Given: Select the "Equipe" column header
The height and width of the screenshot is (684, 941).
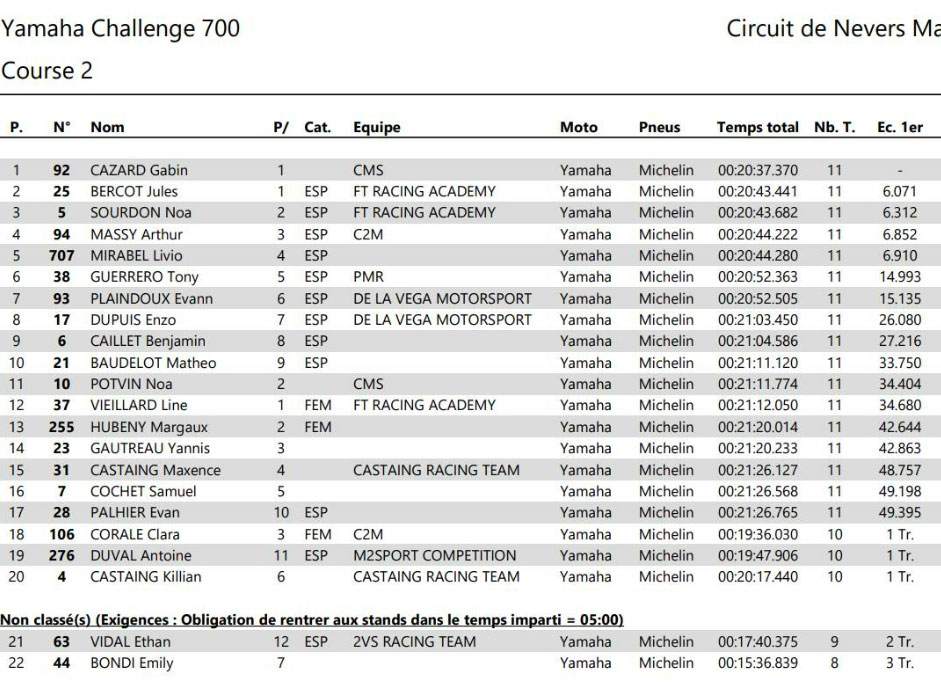Looking at the screenshot, I should (x=376, y=127).
